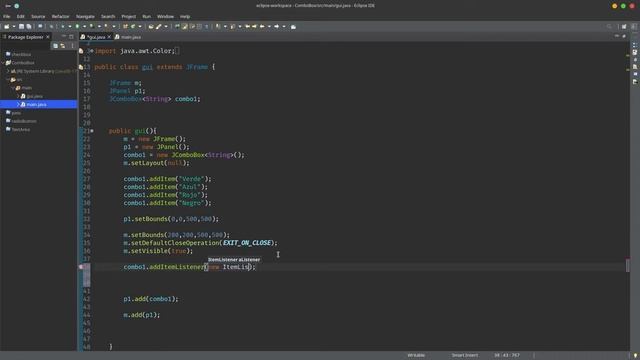Select the Java perspective icon

point(633,27)
